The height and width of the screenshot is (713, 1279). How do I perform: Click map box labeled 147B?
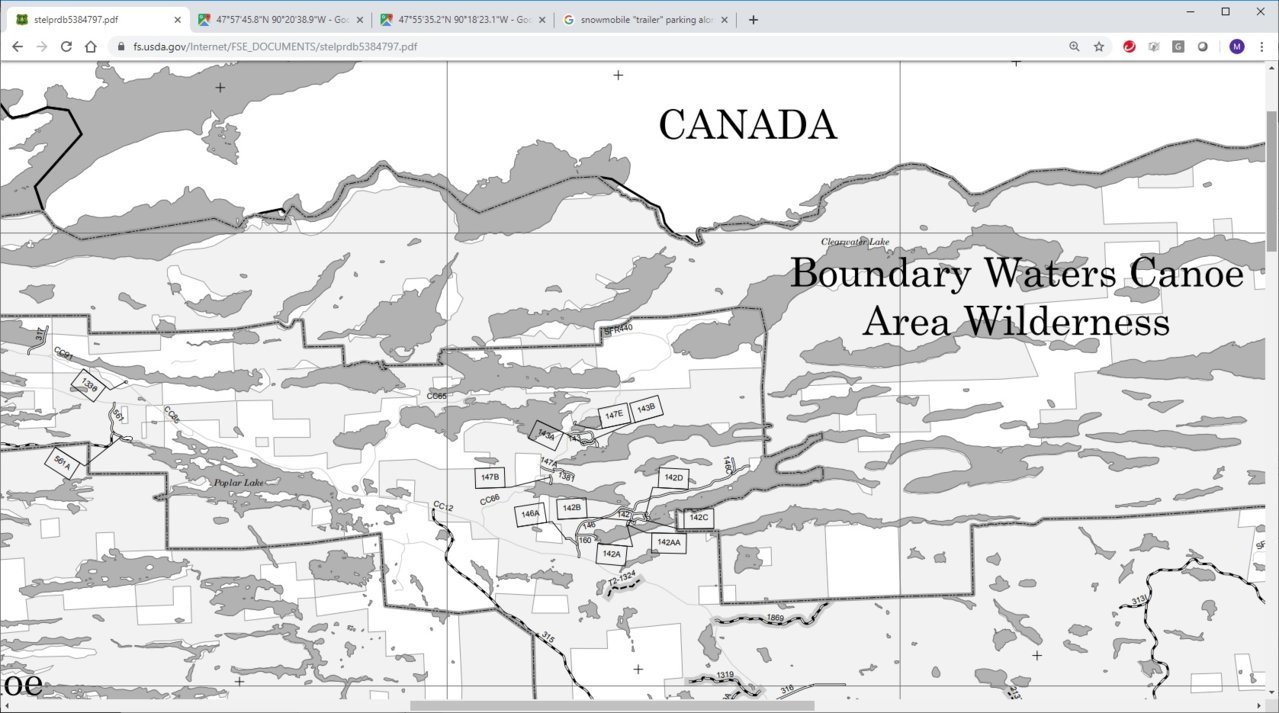tap(490, 478)
